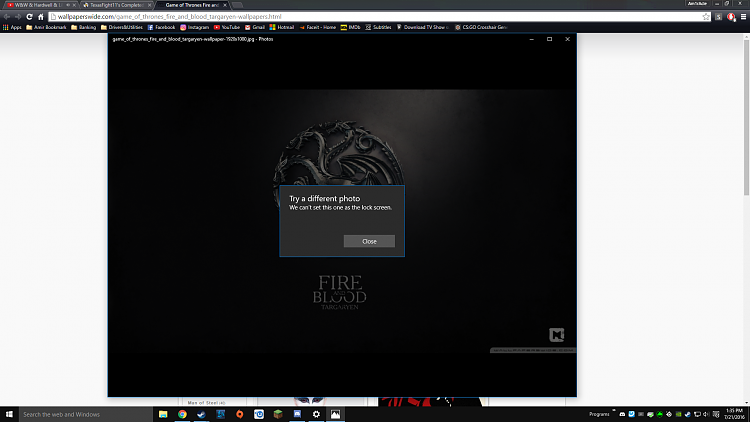Maximize the Photos window
Image resolution: width=750 pixels, height=422 pixels.
click(550, 39)
